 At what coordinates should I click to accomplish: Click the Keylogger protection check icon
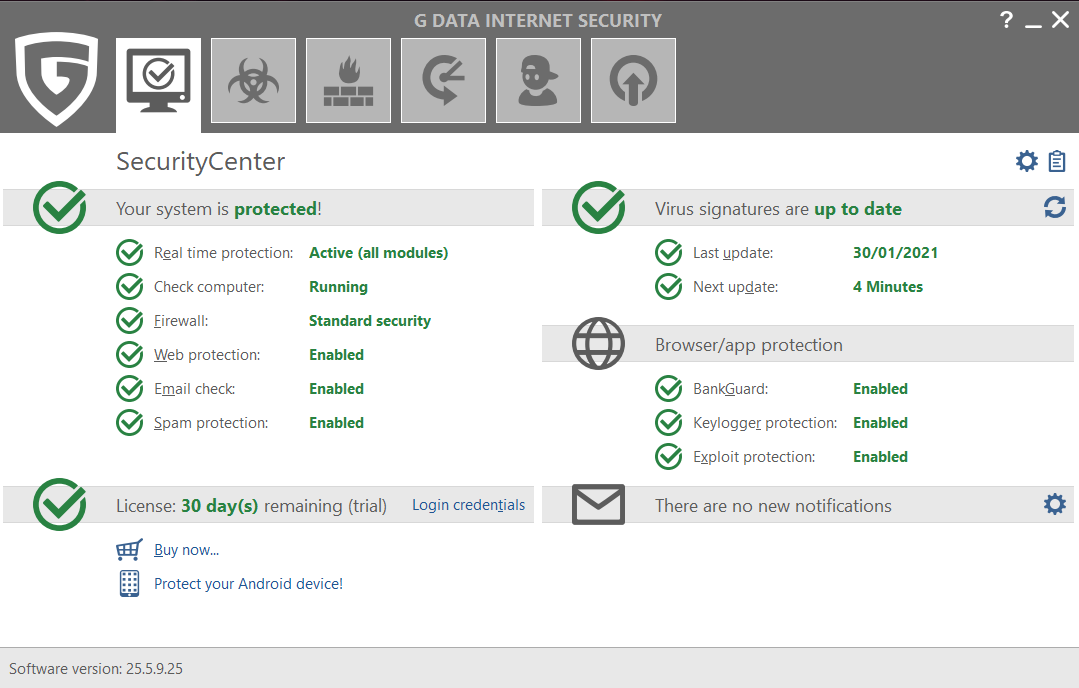(x=668, y=422)
